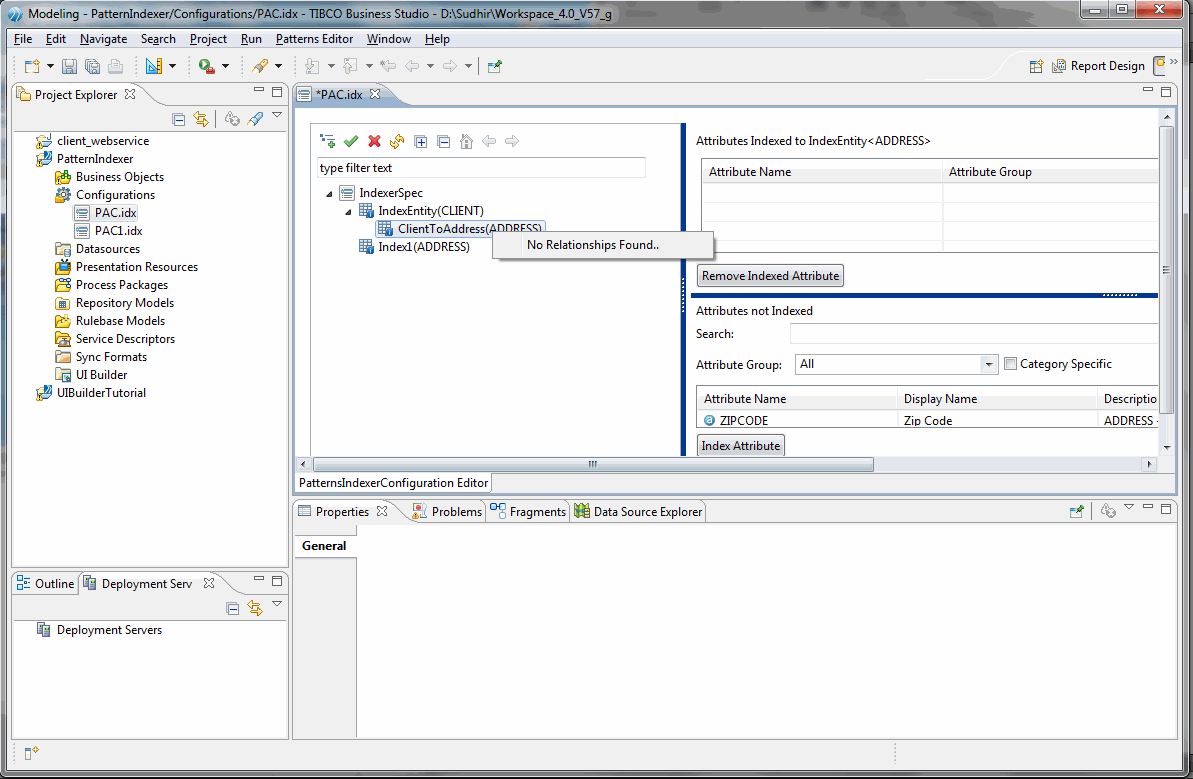Open the Search toolbar dropdown arrow
1193x779 pixels.
tap(278, 66)
